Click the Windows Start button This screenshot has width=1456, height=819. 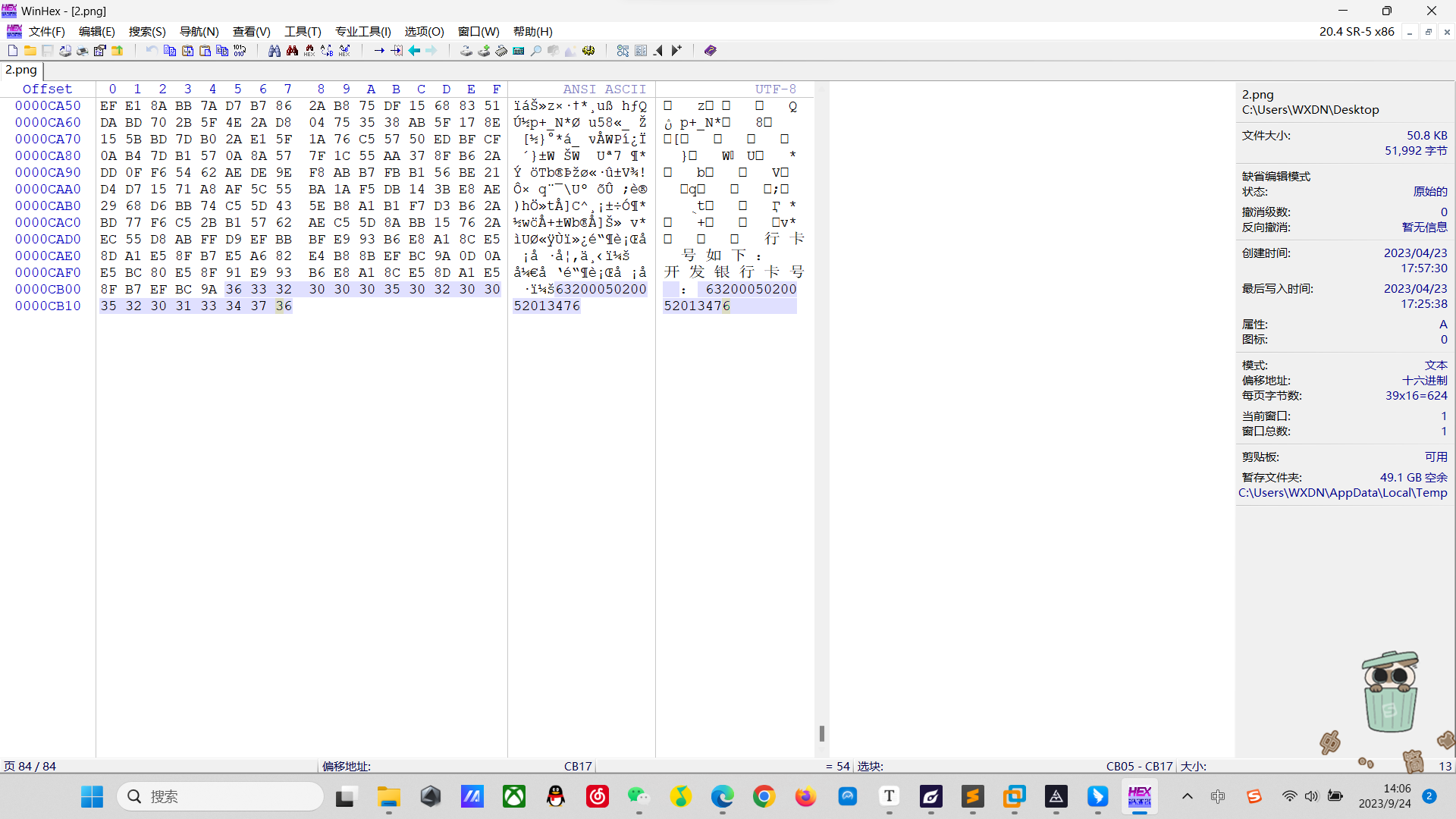(x=93, y=796)
